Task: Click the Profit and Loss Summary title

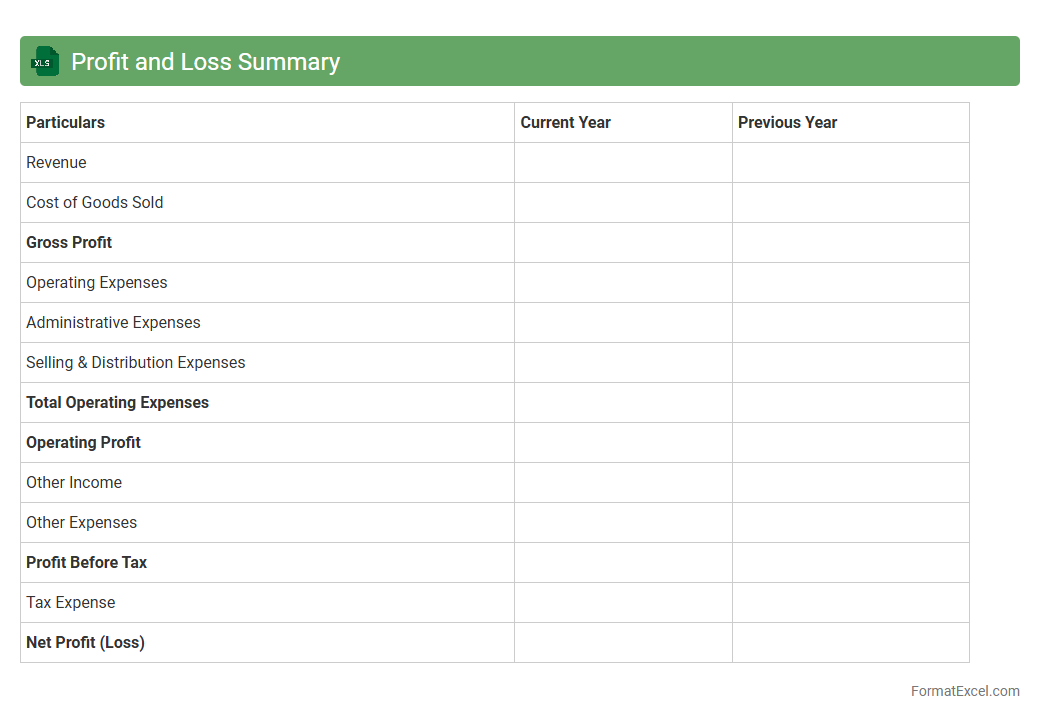Action: pyautogui.click(x=205, y=62)
